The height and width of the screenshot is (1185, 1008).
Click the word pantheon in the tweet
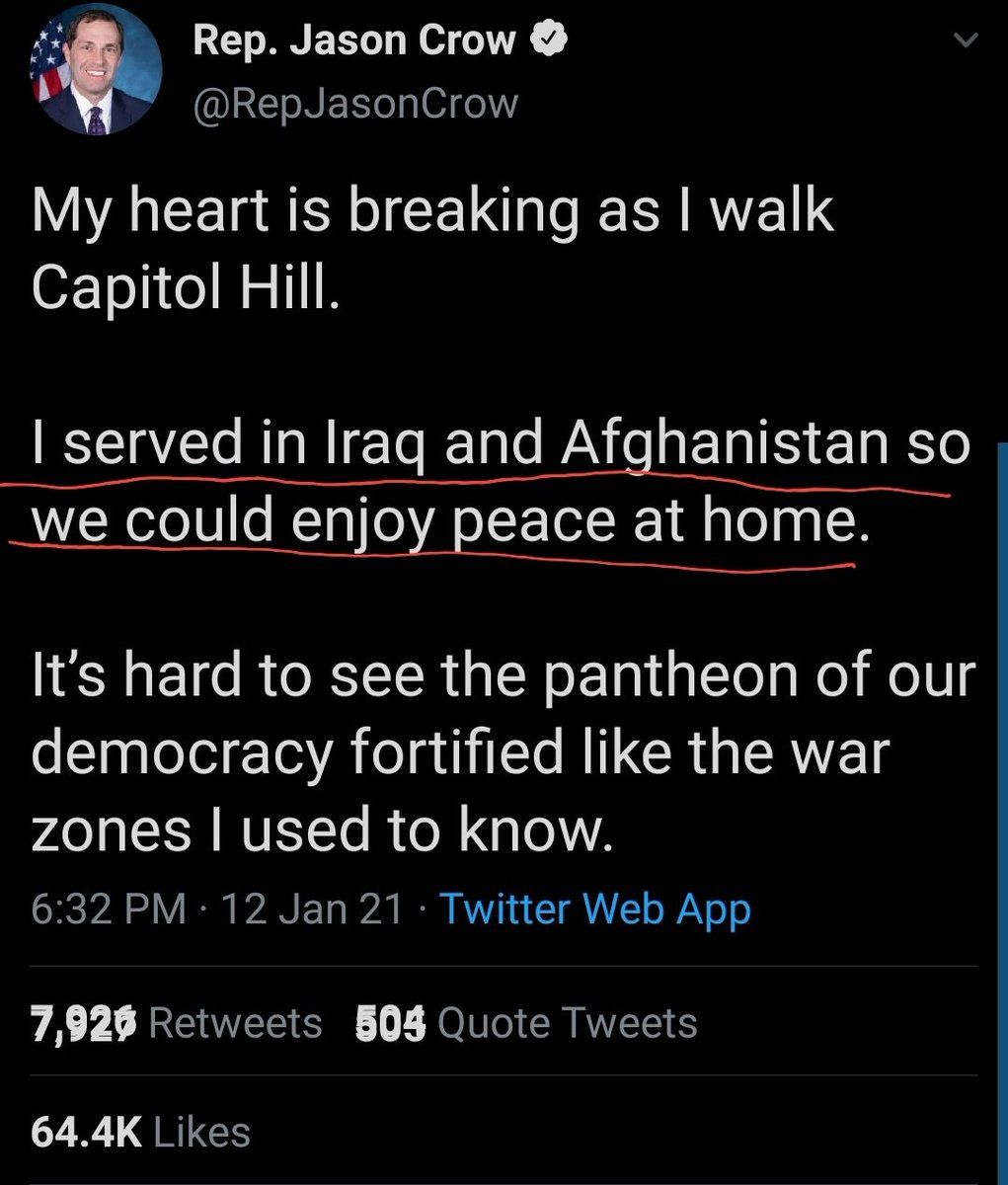coord(653,674)
